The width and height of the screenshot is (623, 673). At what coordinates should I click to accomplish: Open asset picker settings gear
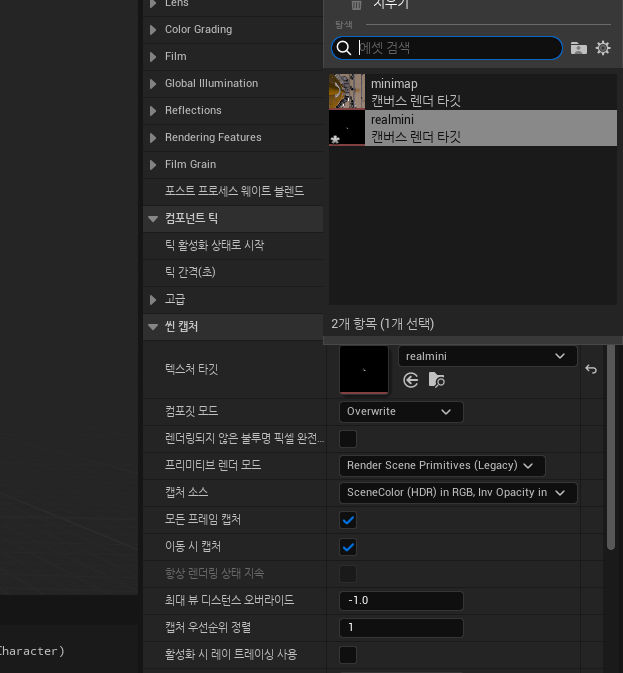(x=603, y=48)
